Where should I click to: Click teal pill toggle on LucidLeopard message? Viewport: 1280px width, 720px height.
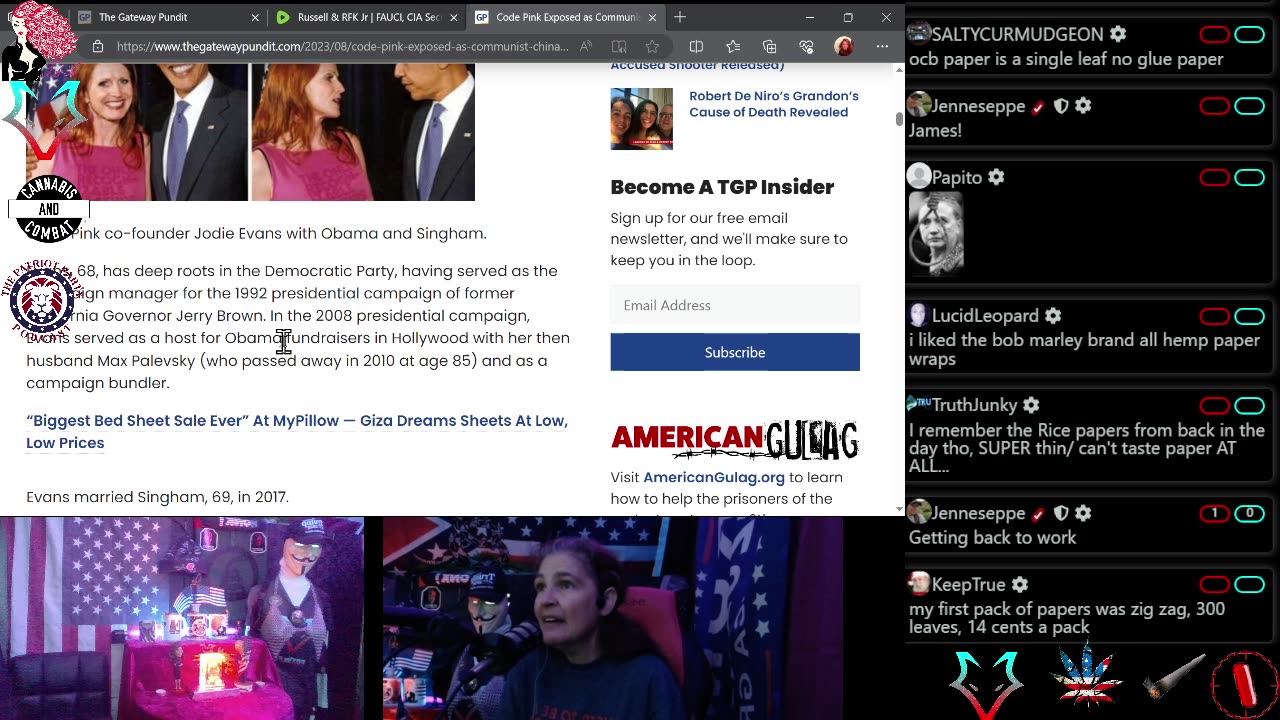1250,316
